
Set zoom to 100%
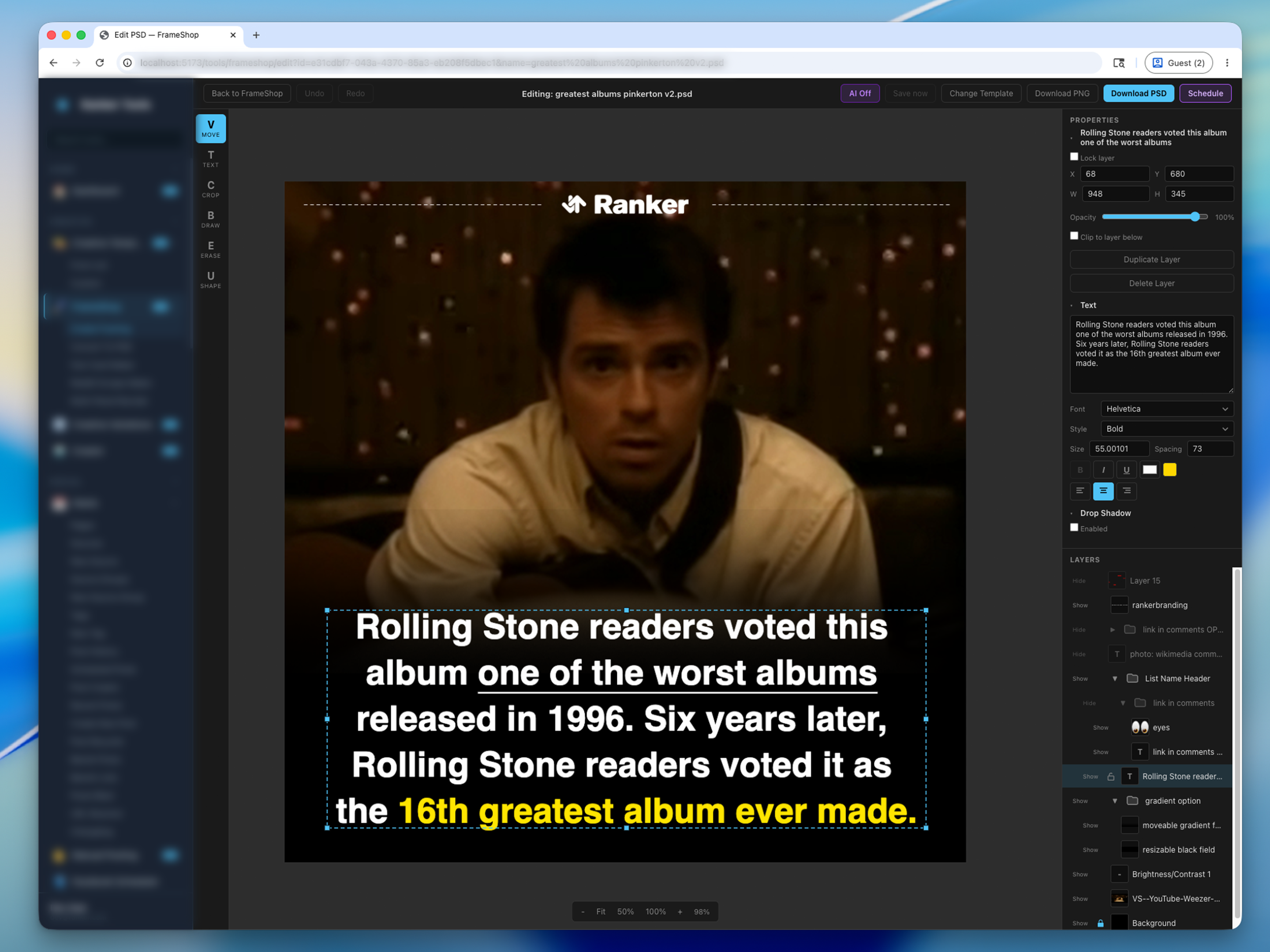655,912
